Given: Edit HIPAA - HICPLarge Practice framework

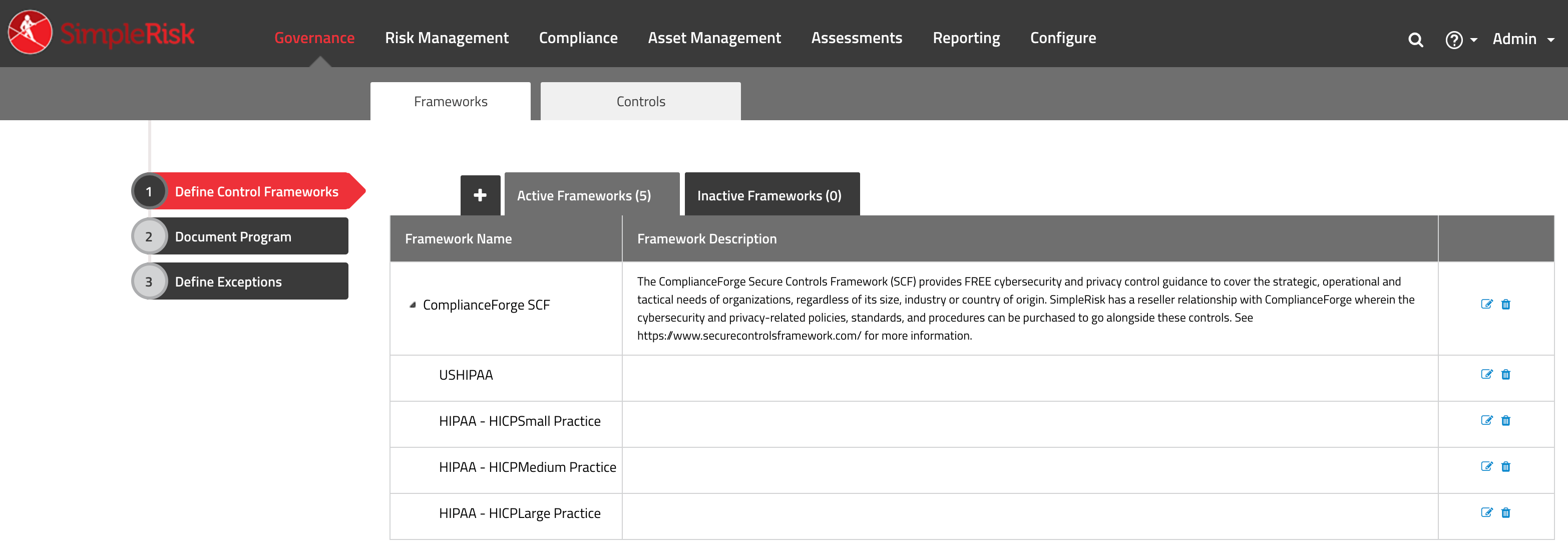Looking at the screenshot, I should tap(1486, 512).
